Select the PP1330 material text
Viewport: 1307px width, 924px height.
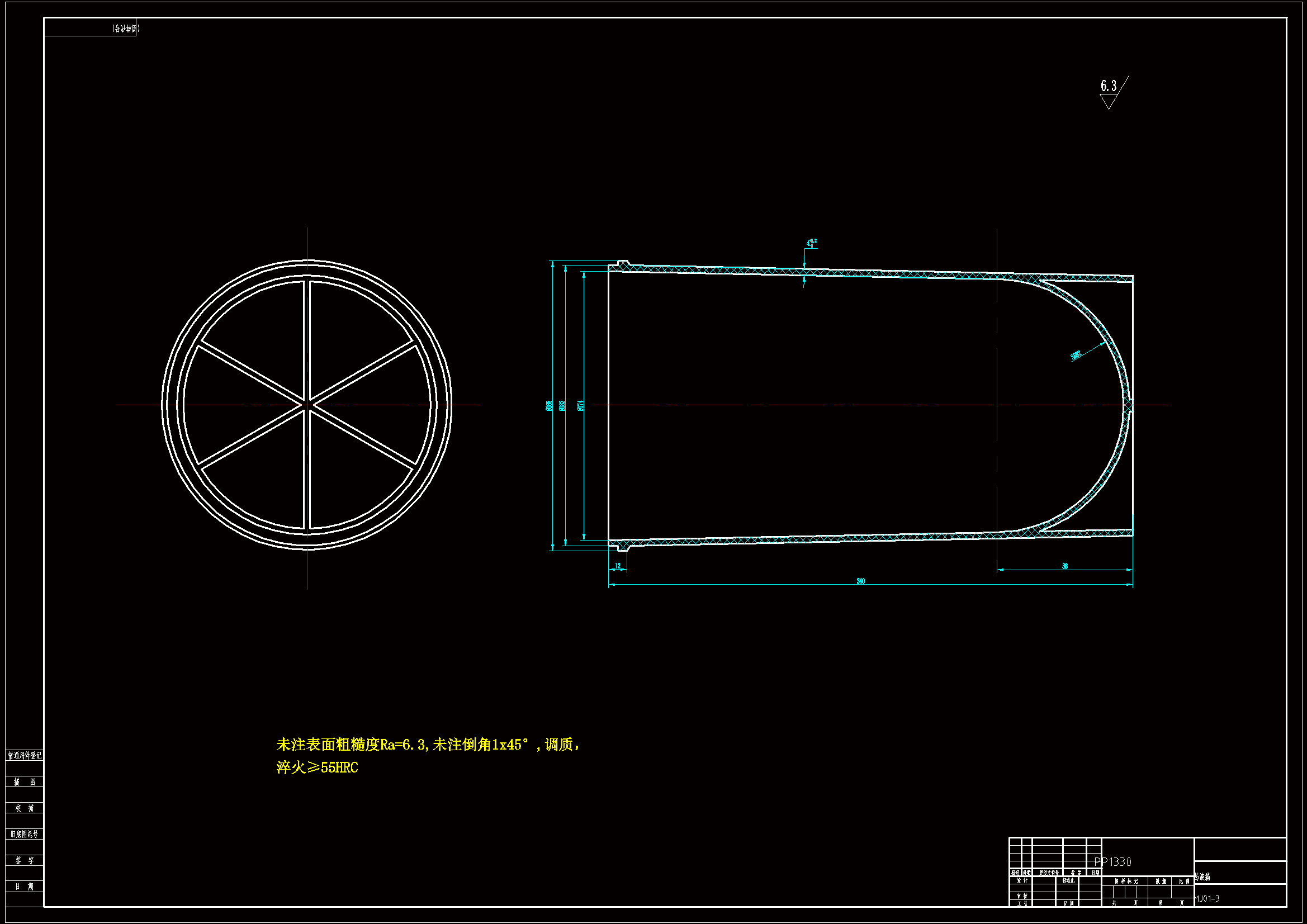point(1113,862)
